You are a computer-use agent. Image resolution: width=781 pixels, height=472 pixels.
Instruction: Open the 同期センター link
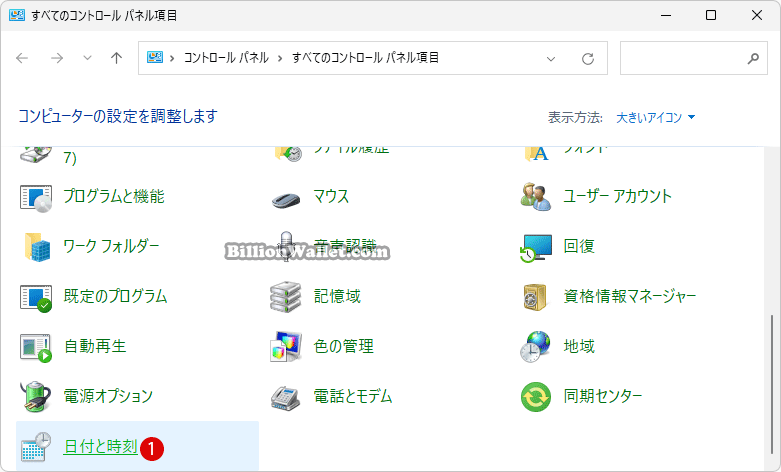point(603,396)
